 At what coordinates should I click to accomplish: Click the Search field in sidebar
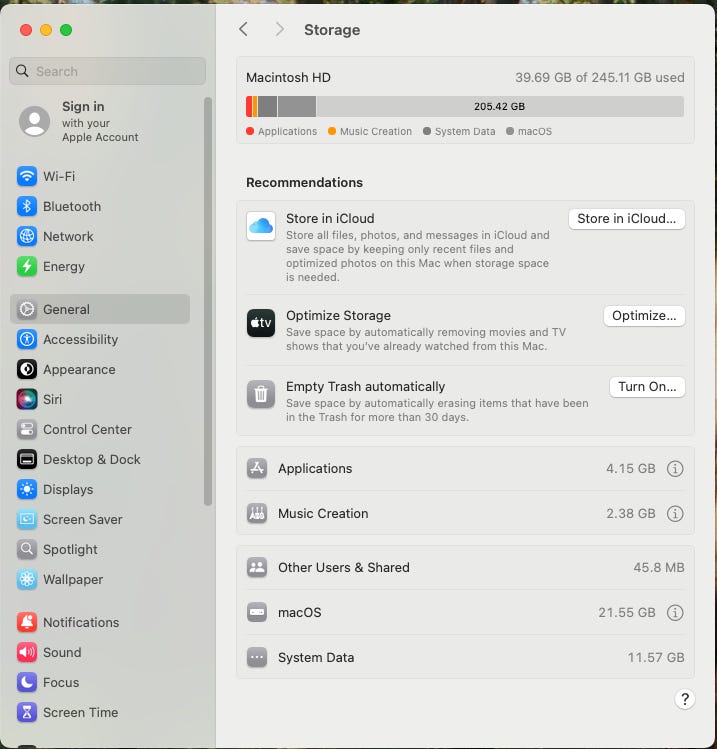(107, 71)
